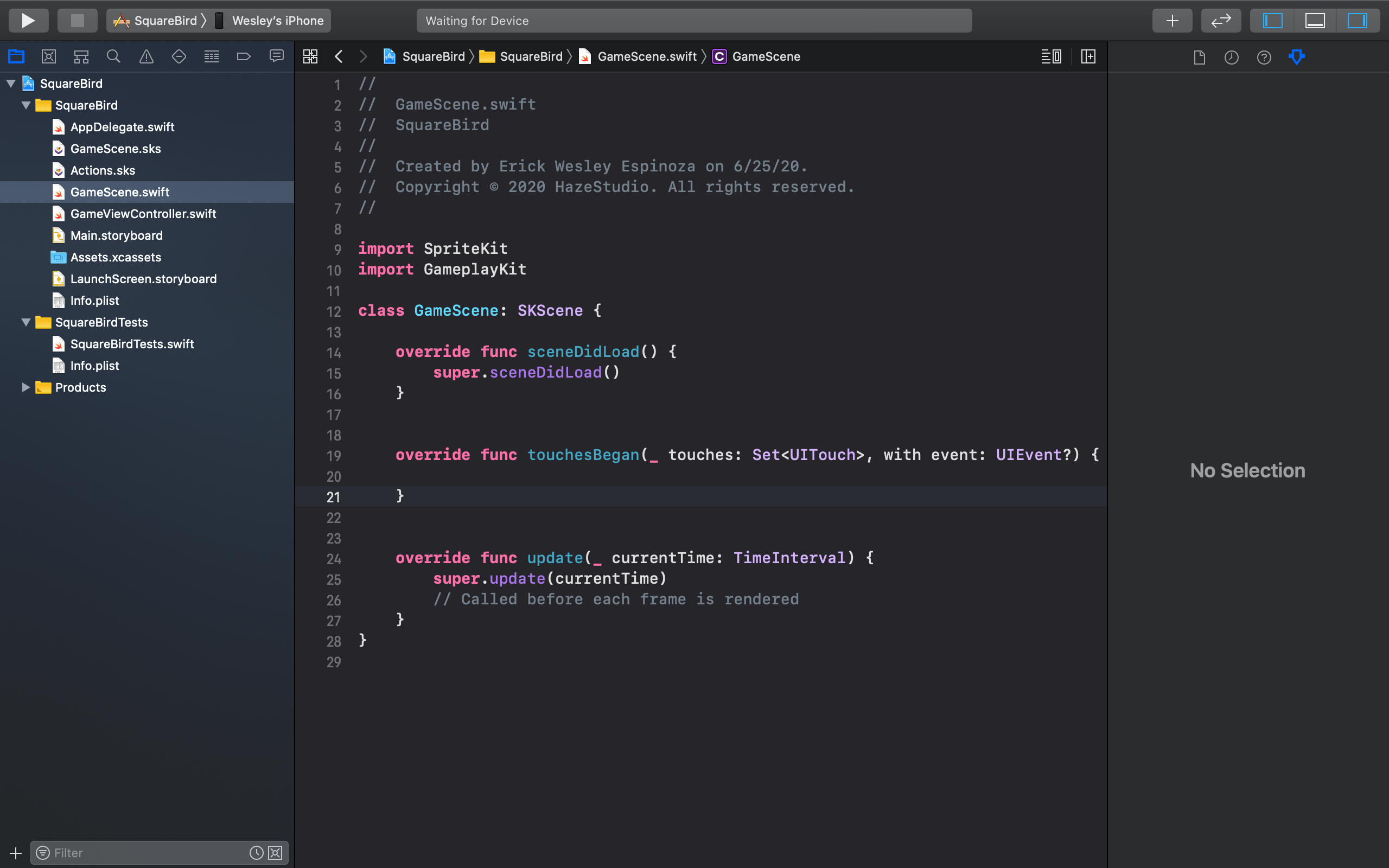
Task: Click sceneDidLoad in line 14
Action: (583, 352)
